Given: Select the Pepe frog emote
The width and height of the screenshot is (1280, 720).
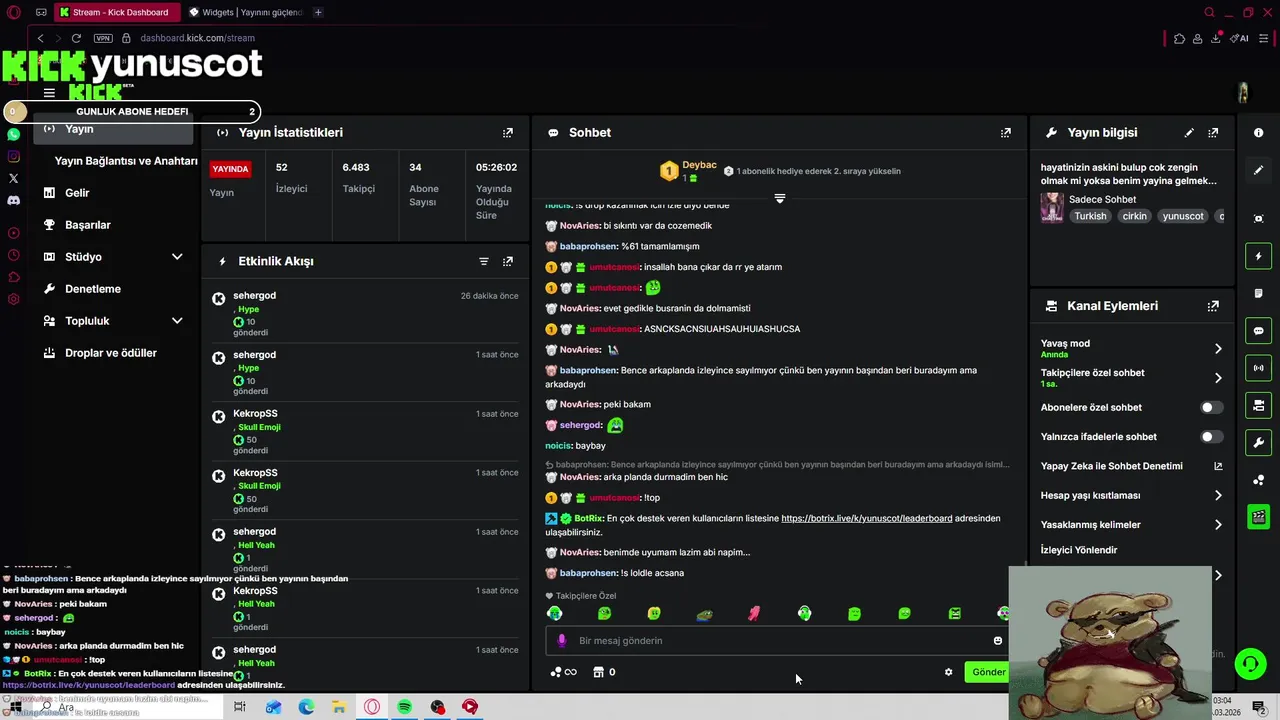Looking at the screenshot, I should (705, 614).
